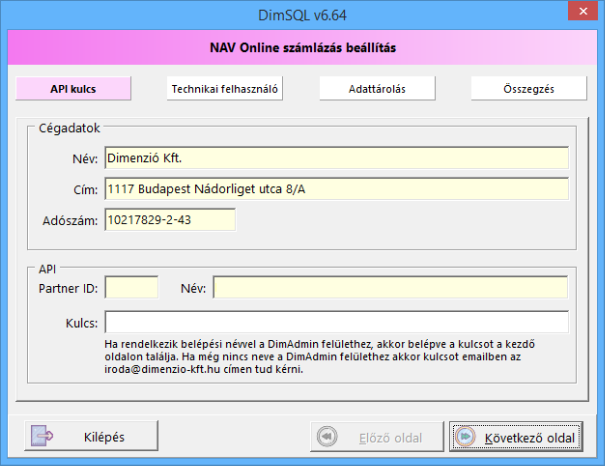Click the Cím: label
The image size is (605, 466).
click(86, 190)
